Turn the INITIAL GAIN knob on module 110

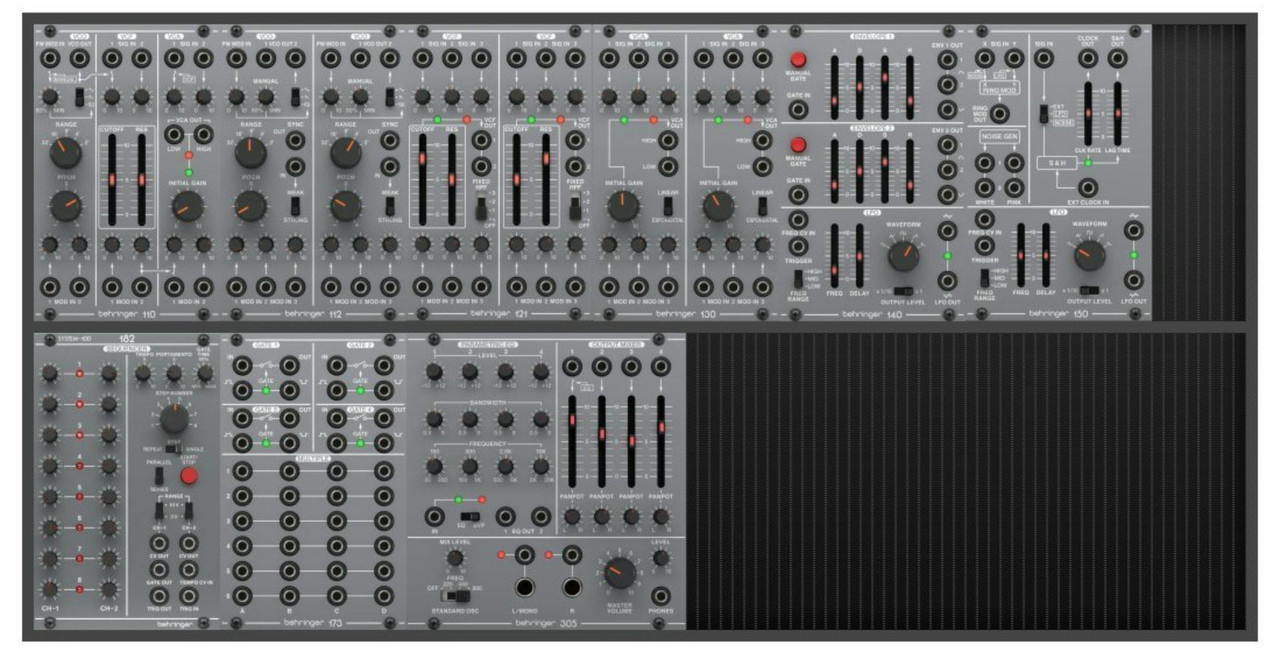(x=188, y=206)
